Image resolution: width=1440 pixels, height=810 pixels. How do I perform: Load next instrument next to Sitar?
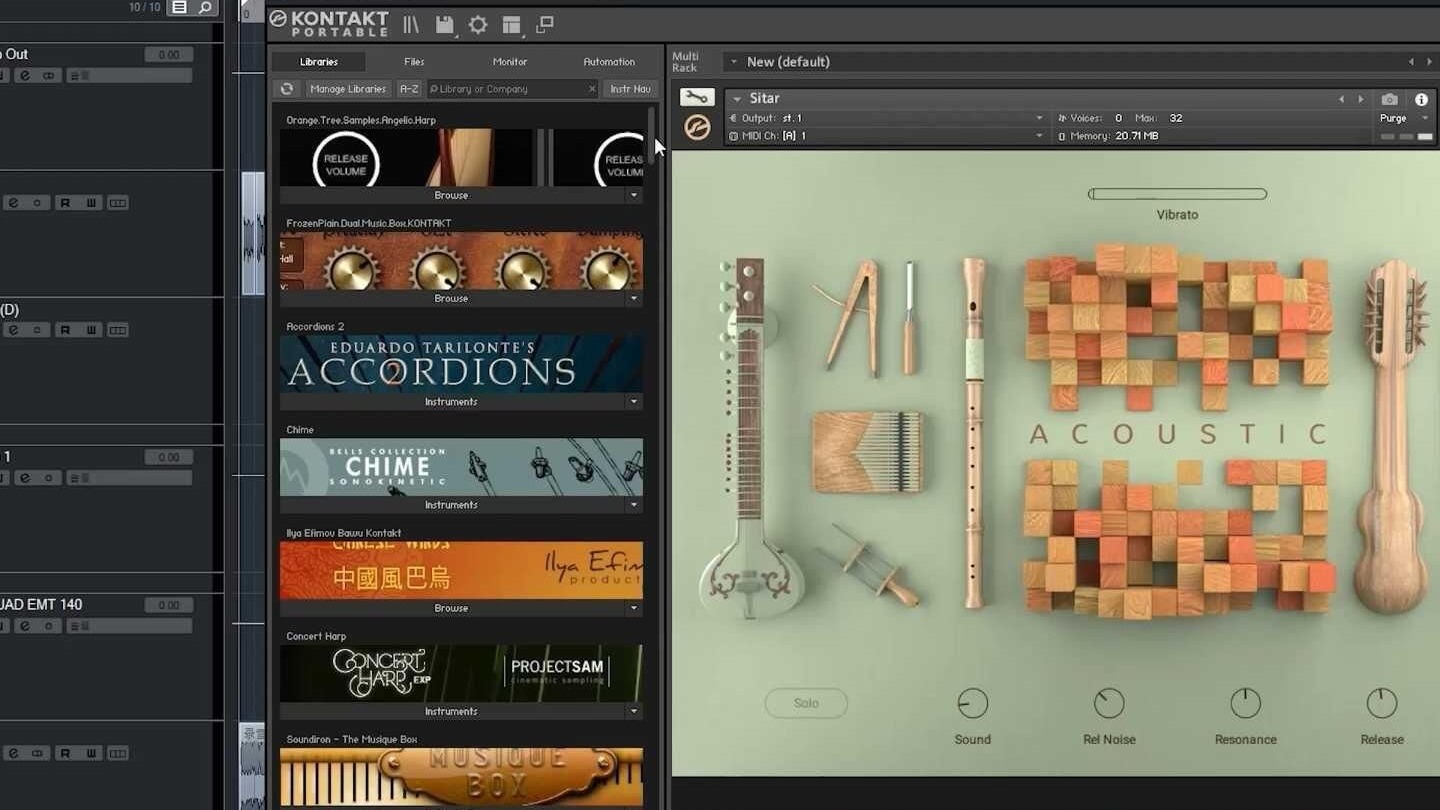point(1360,99)
